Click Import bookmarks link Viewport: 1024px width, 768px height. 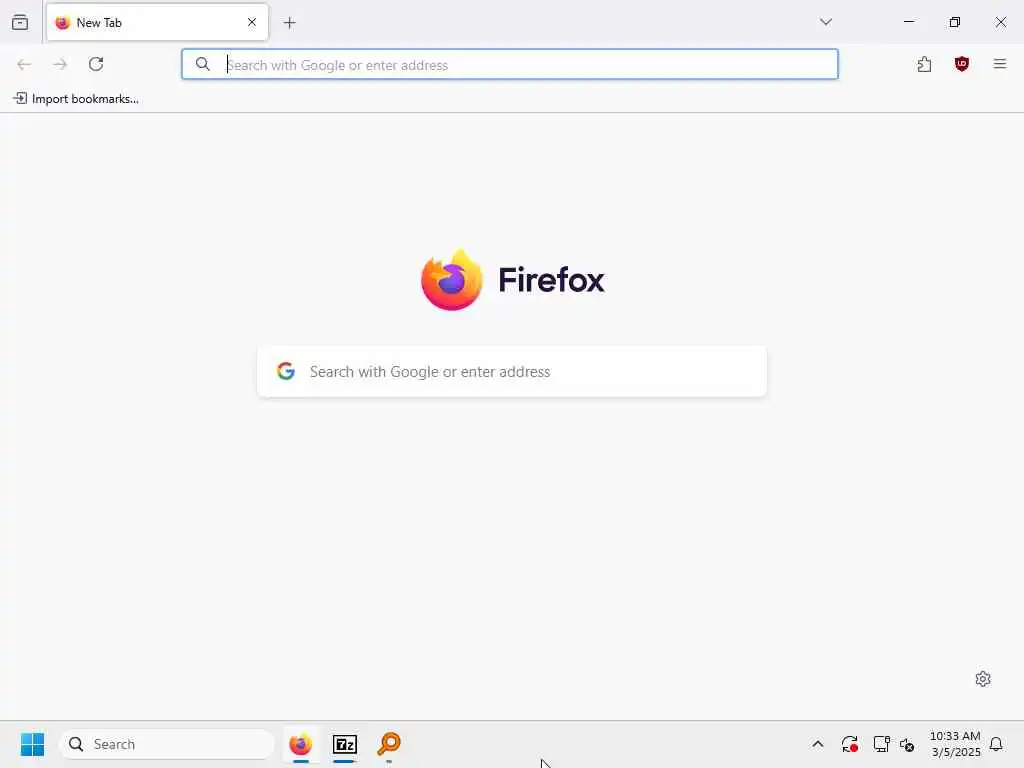coord(76,99)
